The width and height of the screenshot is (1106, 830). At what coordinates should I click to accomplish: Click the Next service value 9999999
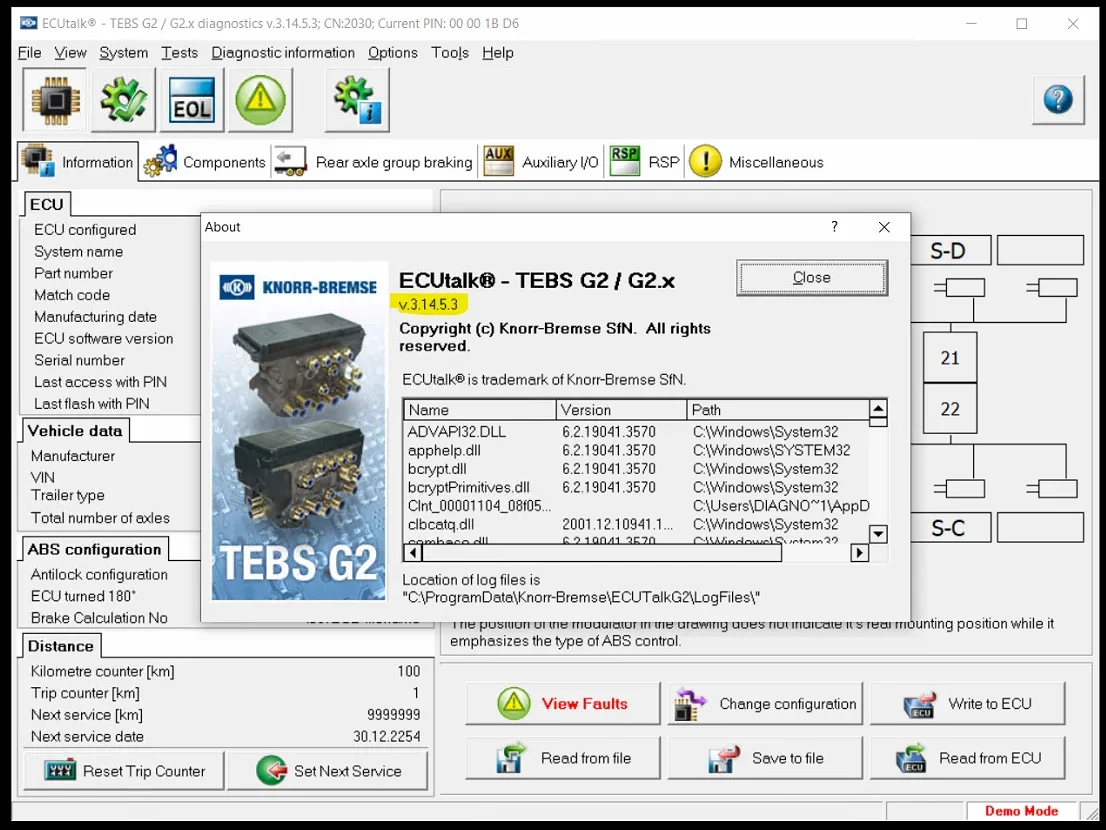[x=393, y=714]
